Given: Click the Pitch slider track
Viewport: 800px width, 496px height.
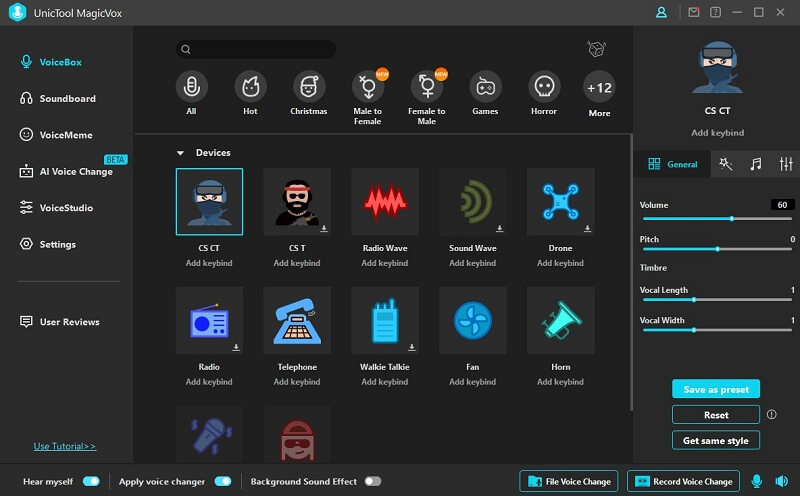Looking at the screenshot, I should 717,249.
